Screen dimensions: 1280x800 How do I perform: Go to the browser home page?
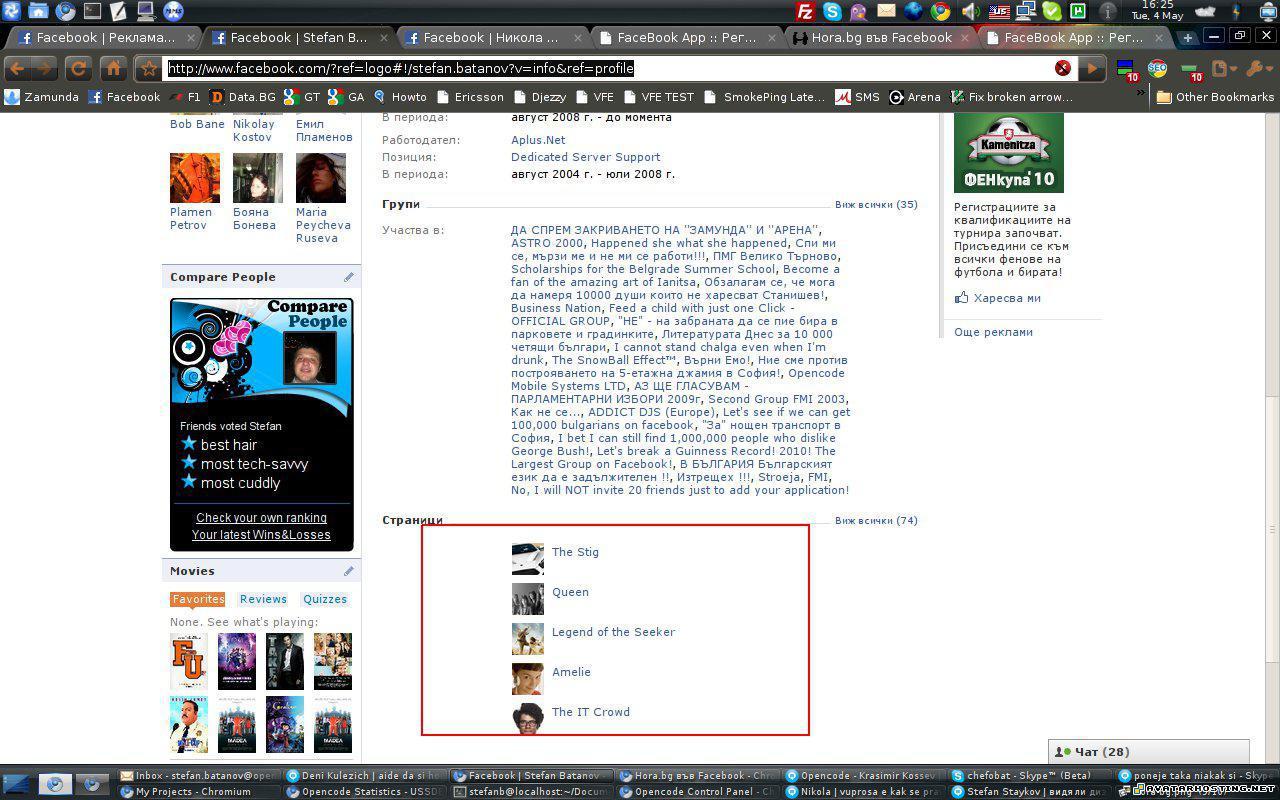[x=113, y=68]
